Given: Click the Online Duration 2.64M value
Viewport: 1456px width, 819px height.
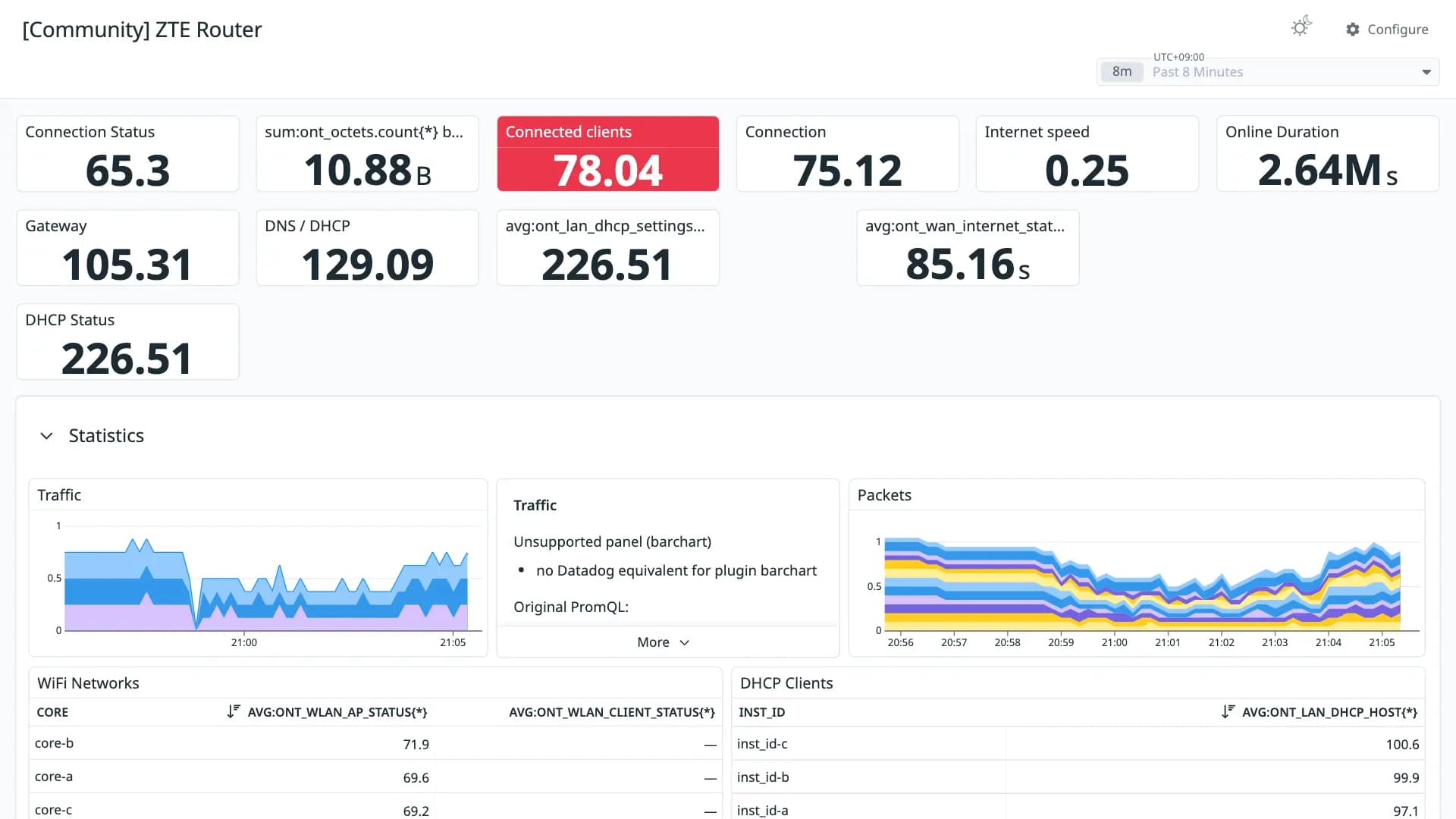Looking at the screenshot, I should coord(1327,171).
